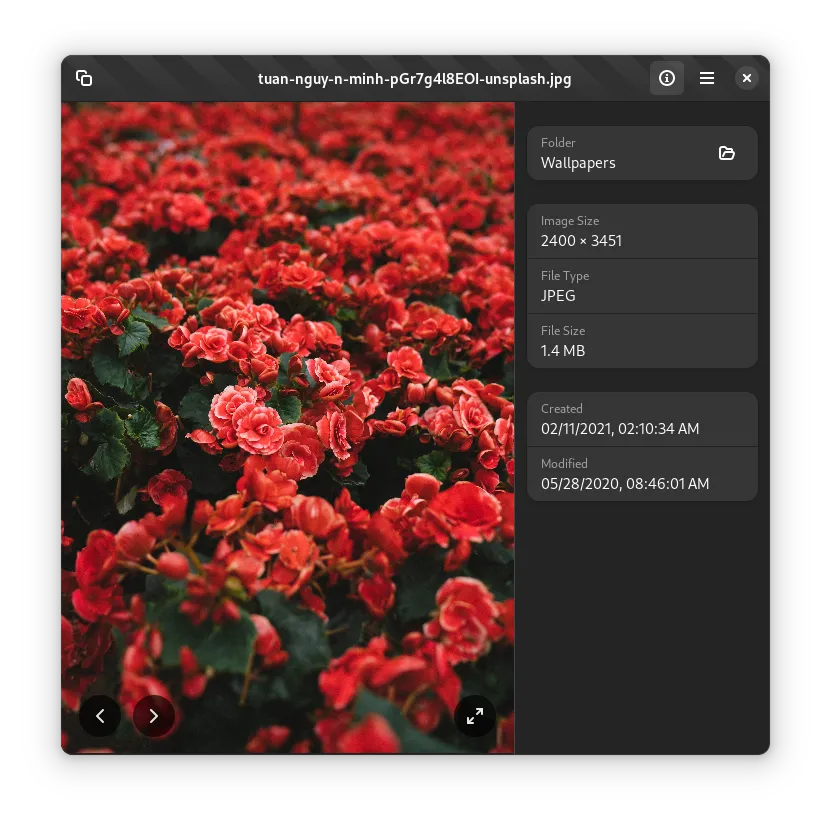Click the empty area below the Modified row

642,620
